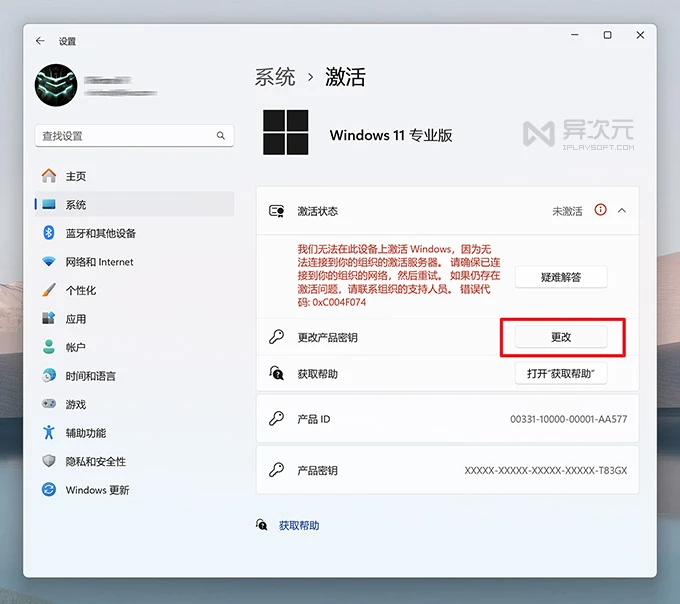Collapse the 激活状态 section chevron
Image resolution: width=680 pixels, height=604 pixels.
[622, 211]
